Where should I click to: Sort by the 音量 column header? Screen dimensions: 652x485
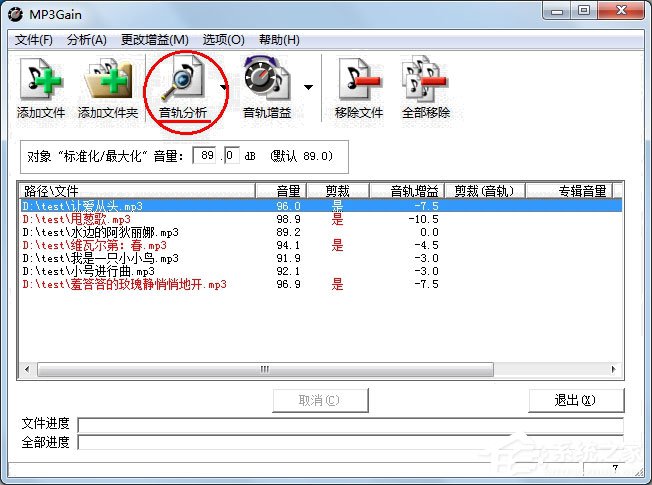[x=281, y=191]
